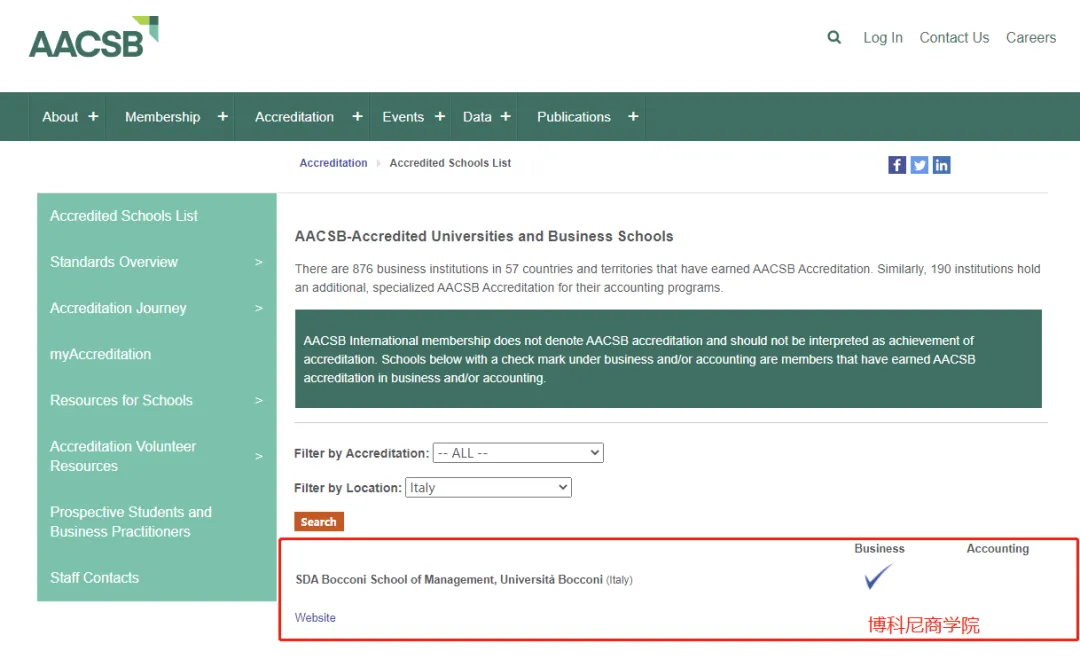The height and width of the screenshot is (659, 1080).
Task: Expand the Resources for Schools arrow
Action: pyautogui.click(x=259, y=401)
